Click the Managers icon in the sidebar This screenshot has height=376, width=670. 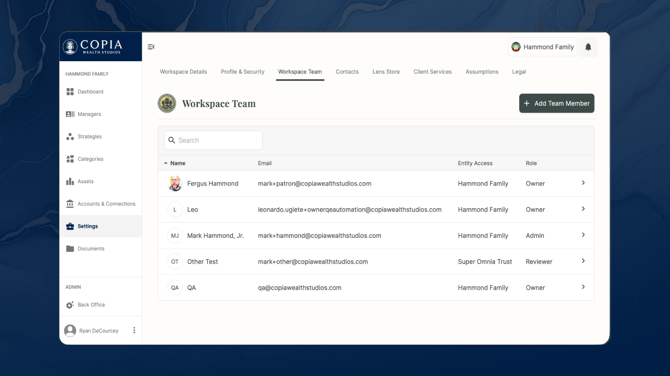tap(70, 114)
